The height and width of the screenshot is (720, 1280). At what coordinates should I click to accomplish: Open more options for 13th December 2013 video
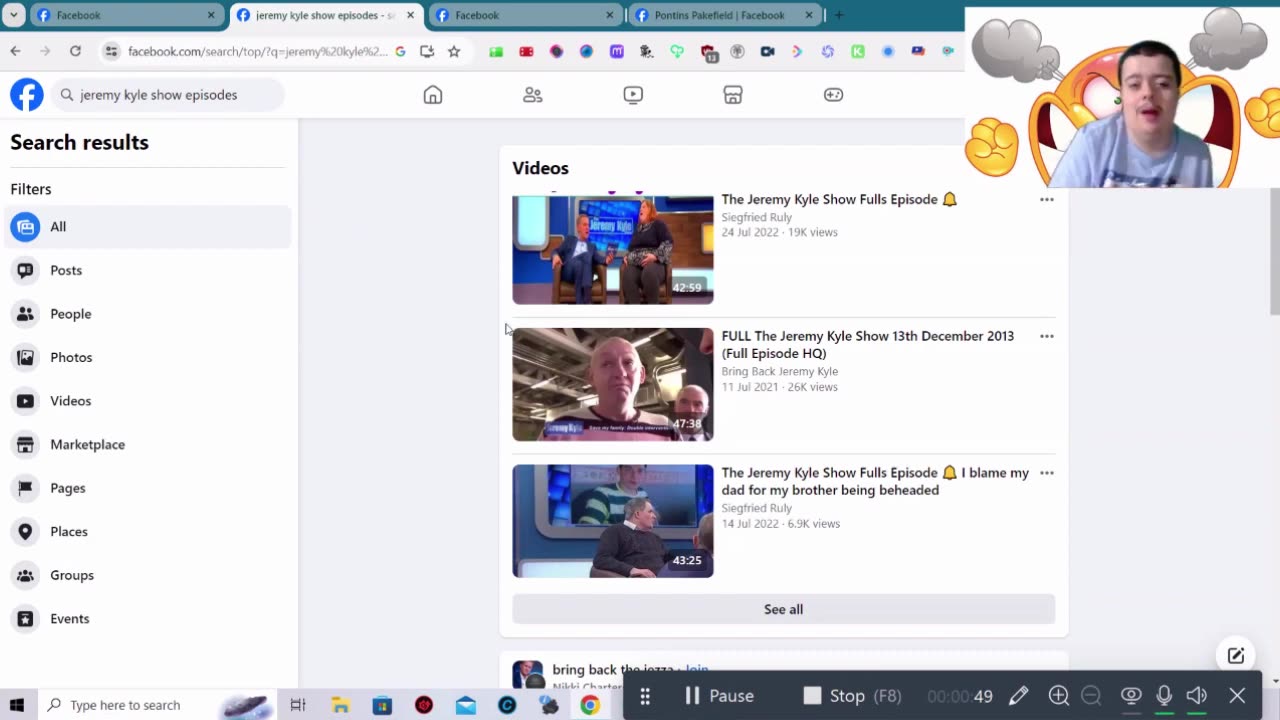1047,336
